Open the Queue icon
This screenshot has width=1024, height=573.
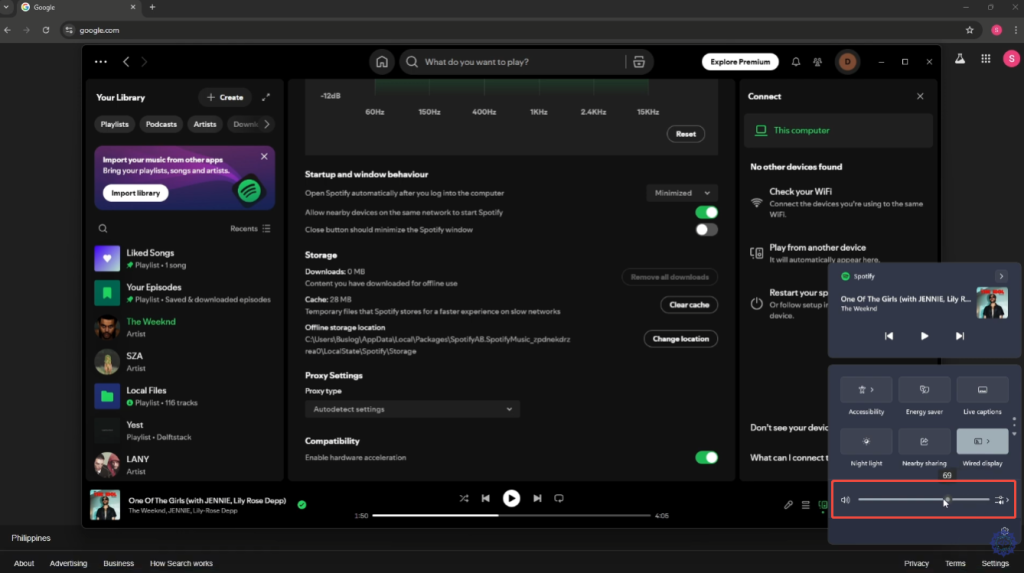[x=805, y=505]
